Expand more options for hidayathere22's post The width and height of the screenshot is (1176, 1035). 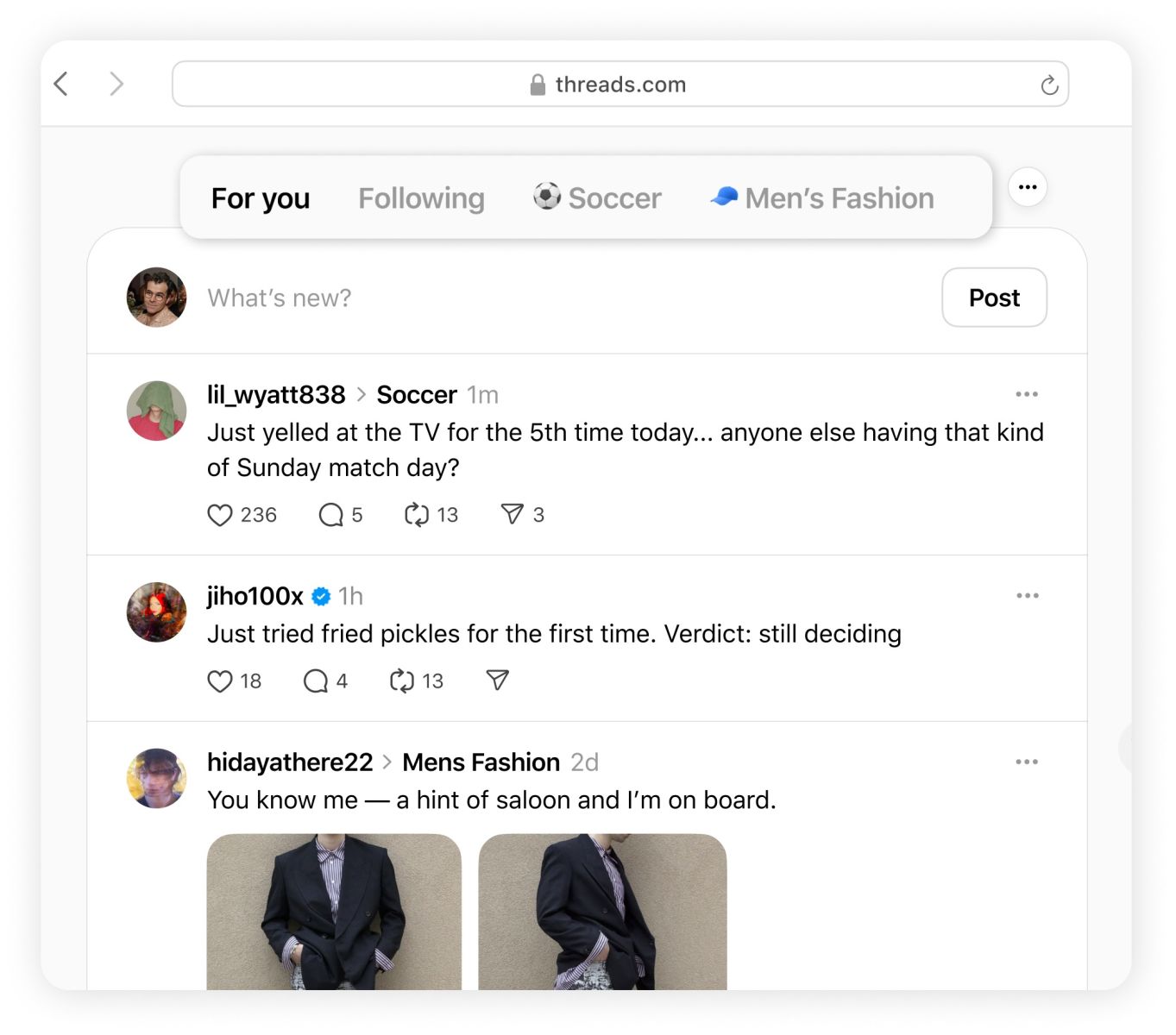[1027, 762]
